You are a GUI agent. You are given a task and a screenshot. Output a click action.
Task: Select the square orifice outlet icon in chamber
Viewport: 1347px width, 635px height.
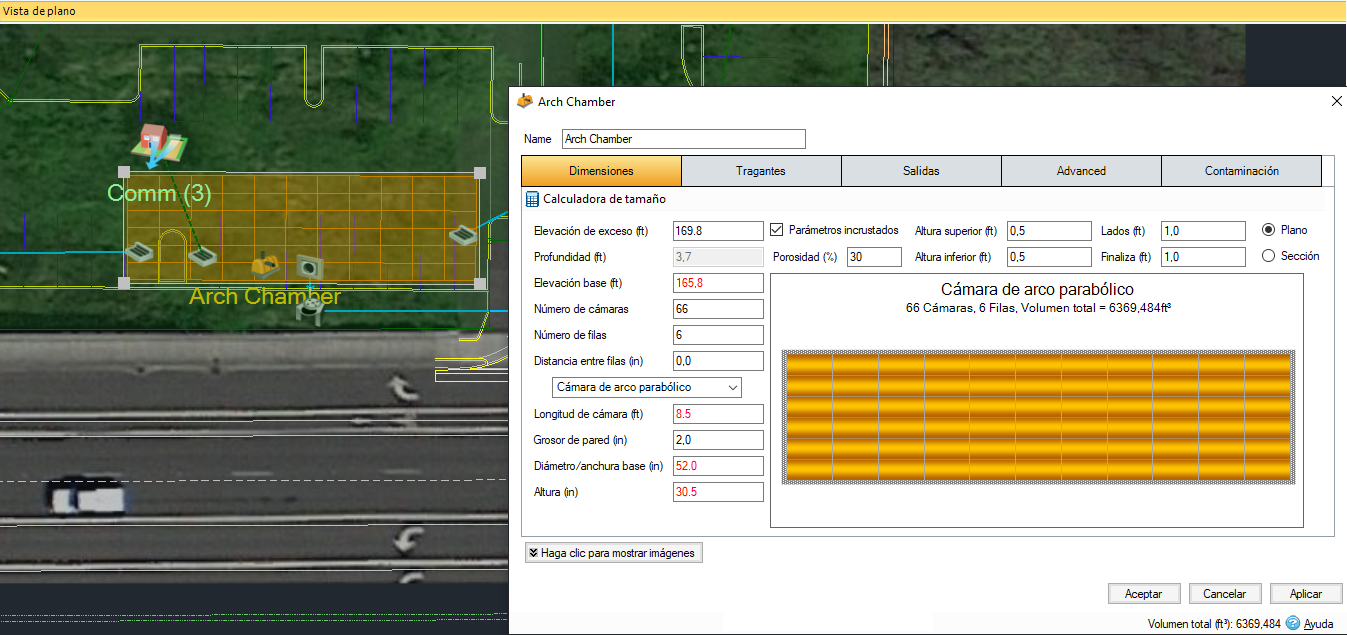[x=309, y=267]
